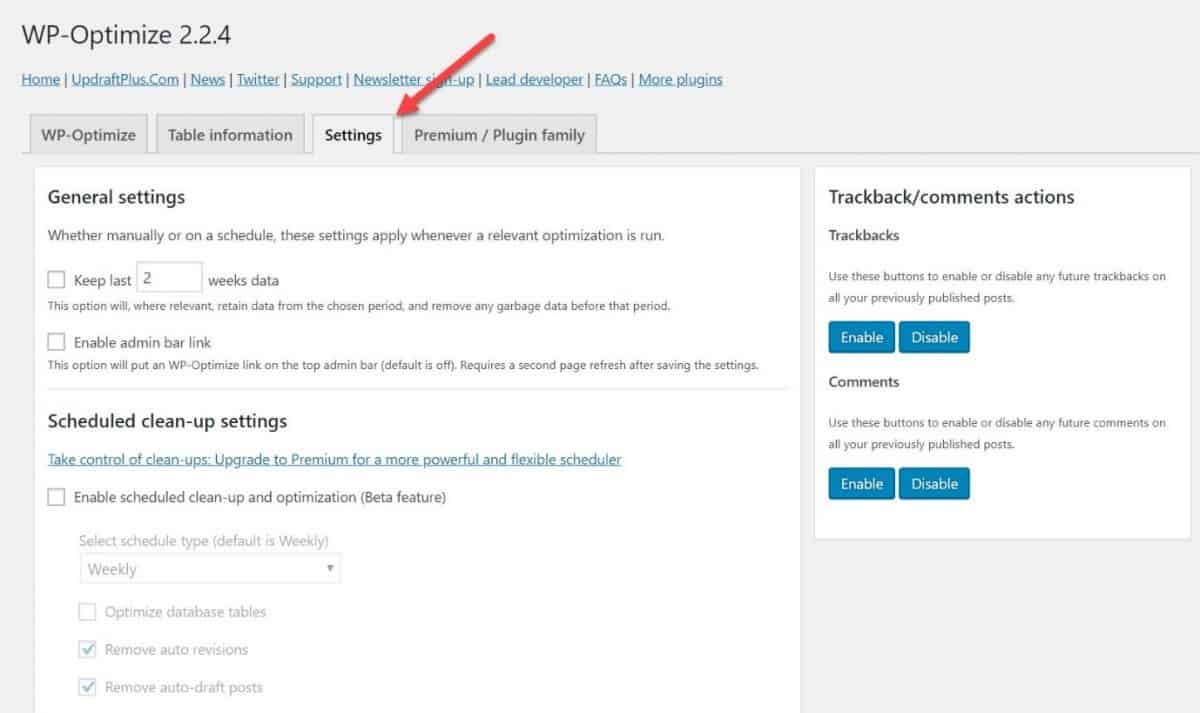Viewport: 1200px width, 713px height.
Task: Enable scheduled clean-up and optimization checkbox
Action: 56,497
